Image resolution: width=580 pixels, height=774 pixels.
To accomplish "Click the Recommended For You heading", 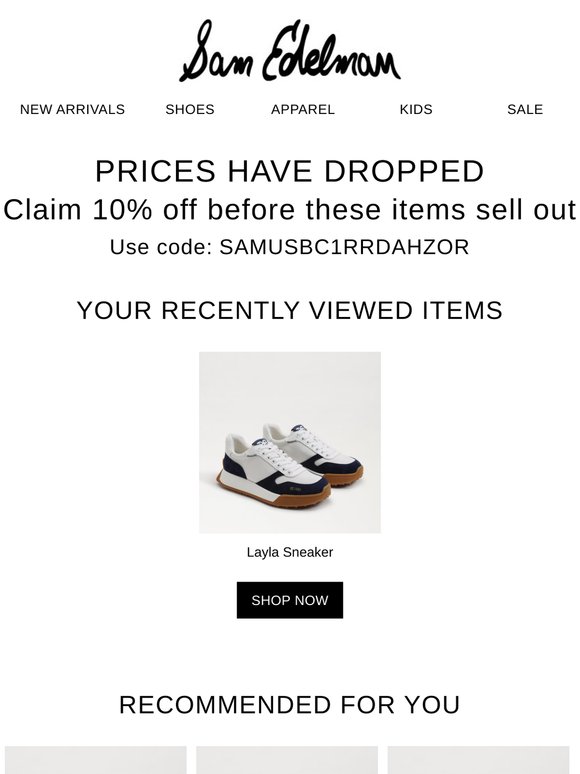I will 290,704.
